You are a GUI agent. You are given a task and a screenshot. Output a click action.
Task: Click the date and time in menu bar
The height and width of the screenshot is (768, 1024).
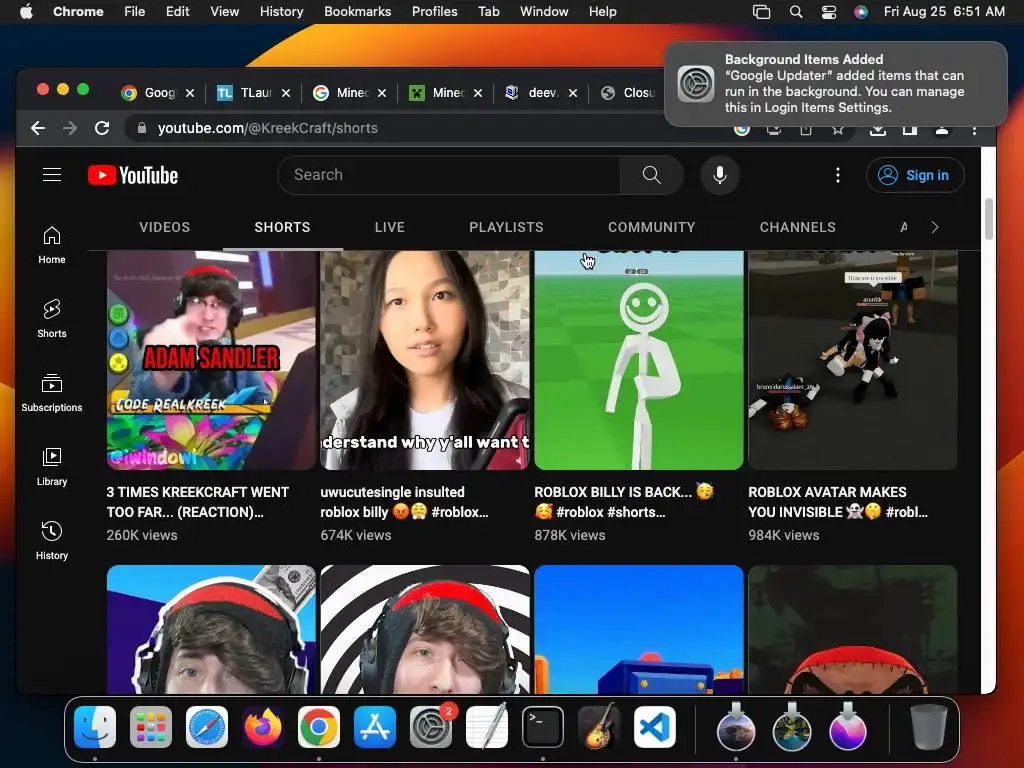[x=944, y=12]
